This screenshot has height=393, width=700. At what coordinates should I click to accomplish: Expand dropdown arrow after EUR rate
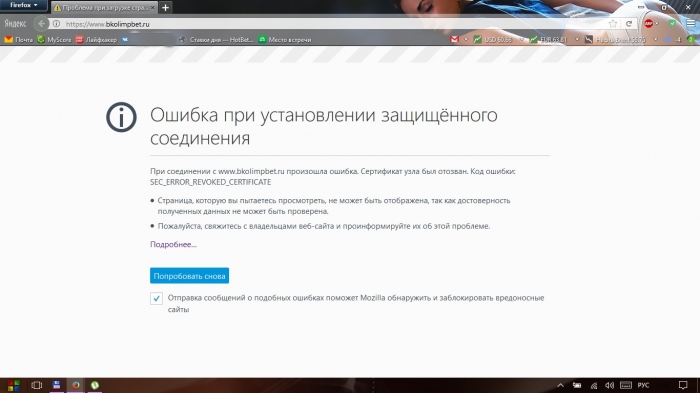tap(577, 39)
